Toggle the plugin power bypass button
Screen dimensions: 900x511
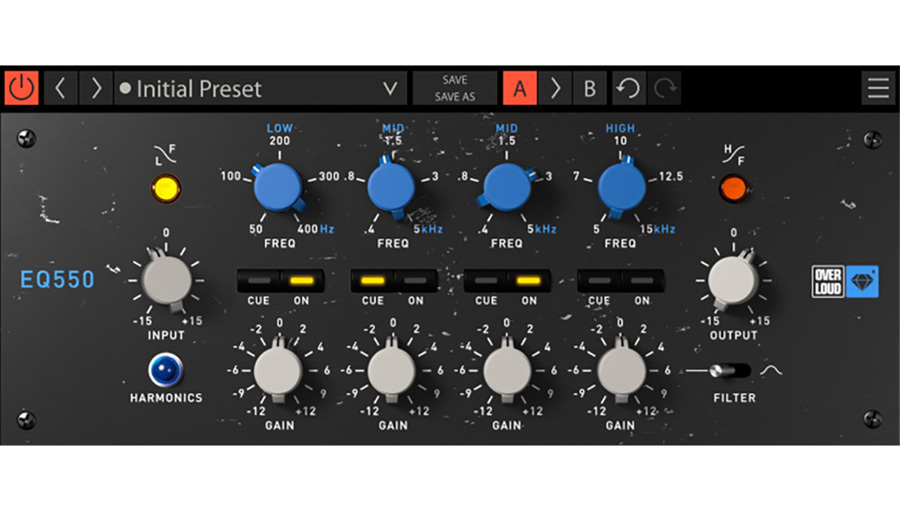point(22,88)
